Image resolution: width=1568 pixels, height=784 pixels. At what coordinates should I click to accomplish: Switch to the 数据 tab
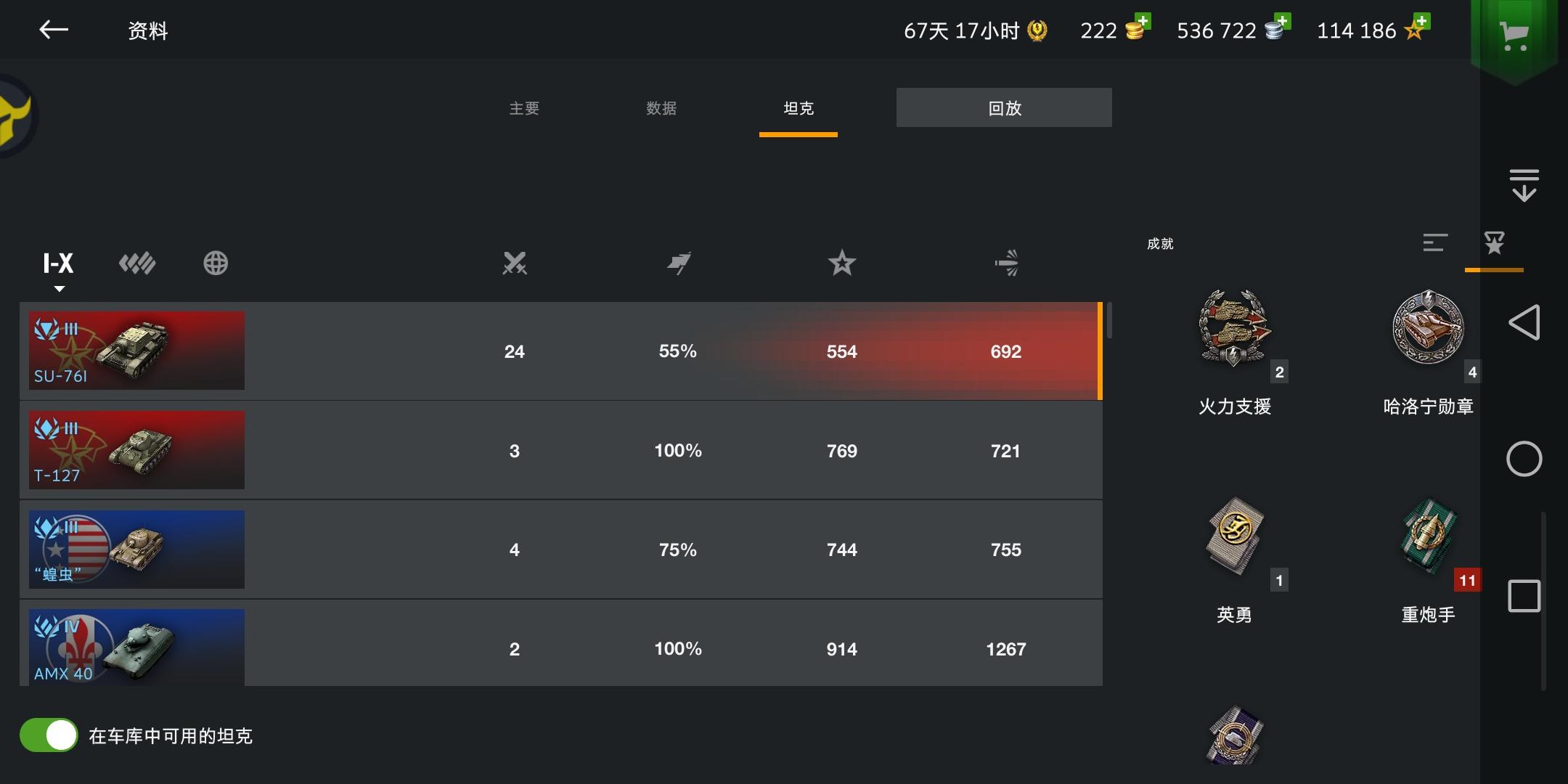tap(661, 108)
